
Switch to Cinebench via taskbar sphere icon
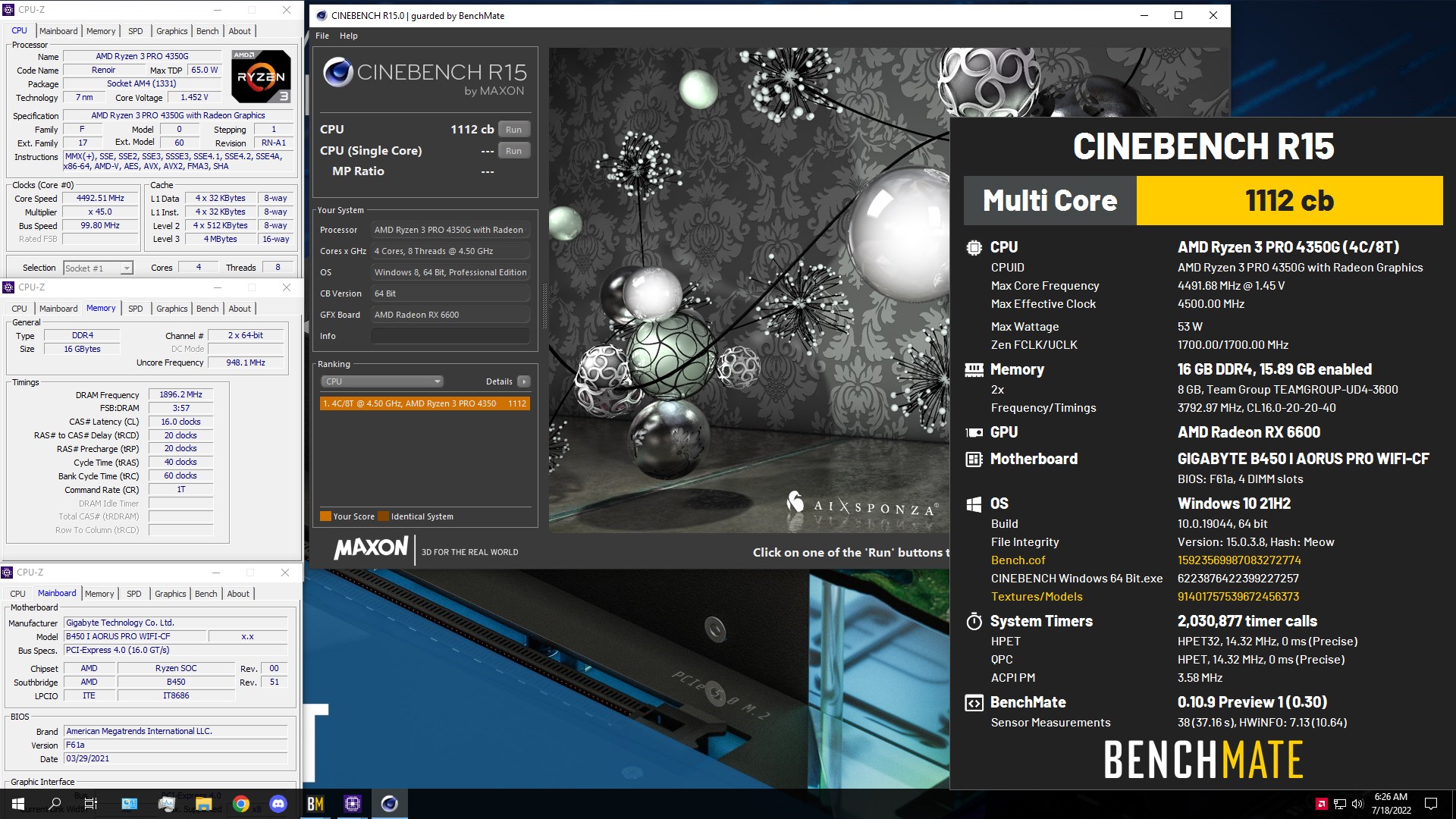pos(390,804)
